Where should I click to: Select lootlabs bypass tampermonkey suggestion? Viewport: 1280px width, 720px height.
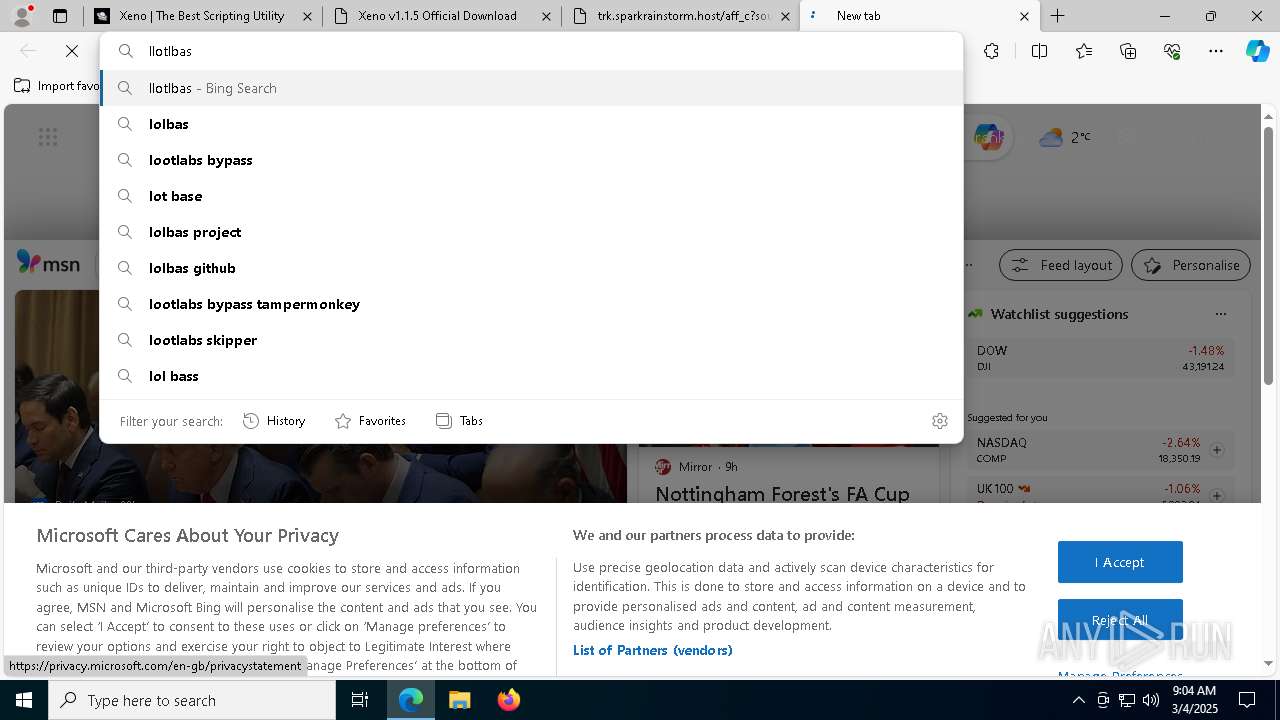point(531,304)
